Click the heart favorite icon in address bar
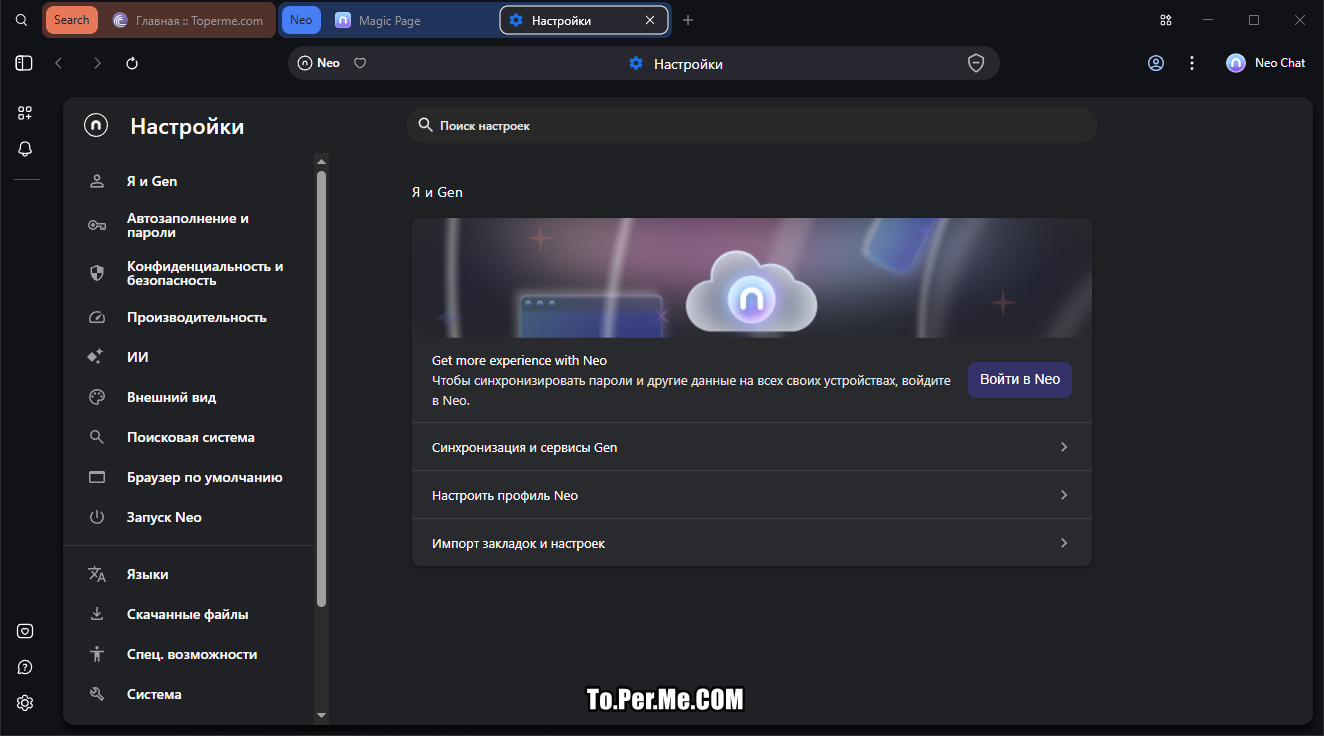The image size is (1324, 736). [361, 63]
